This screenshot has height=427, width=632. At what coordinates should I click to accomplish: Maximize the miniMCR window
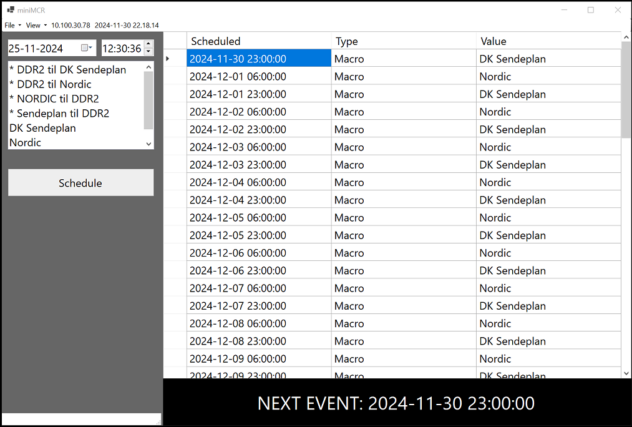(x=589, y=9)
